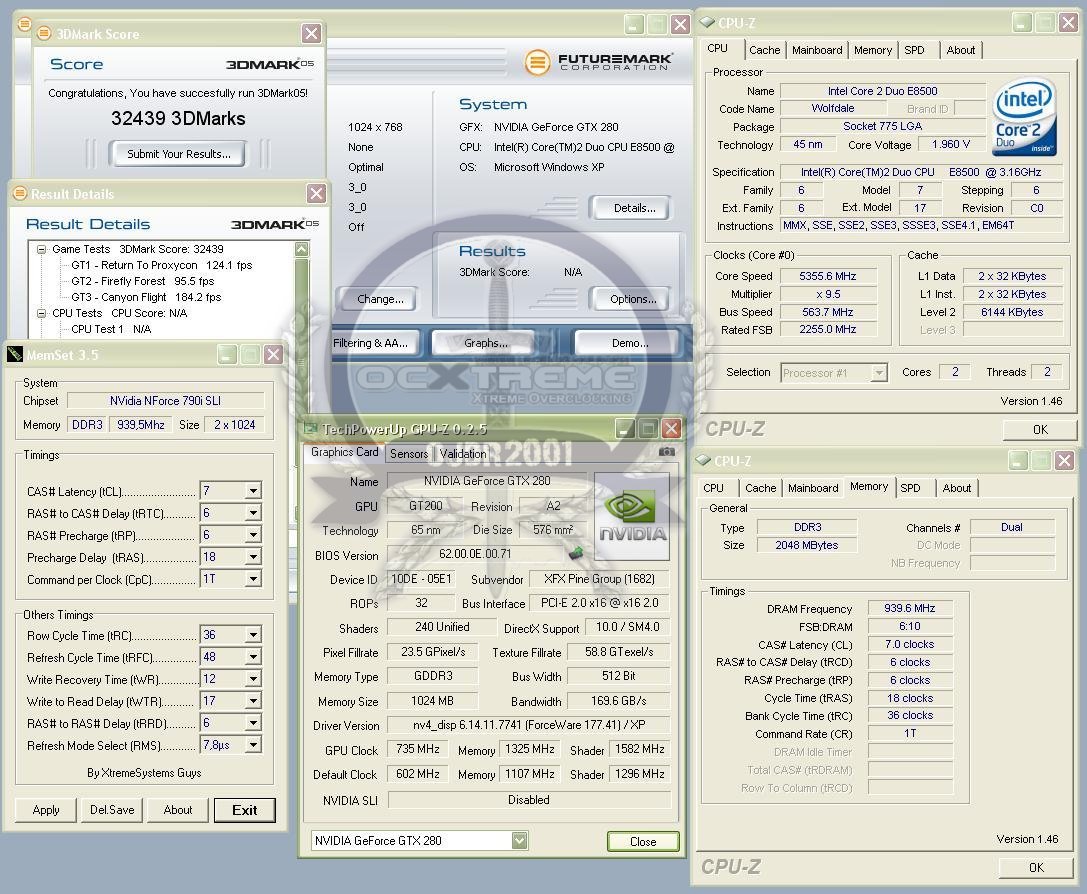
Task: Click the 3DMark Score window title icon
Action: (x=44, y=33)
